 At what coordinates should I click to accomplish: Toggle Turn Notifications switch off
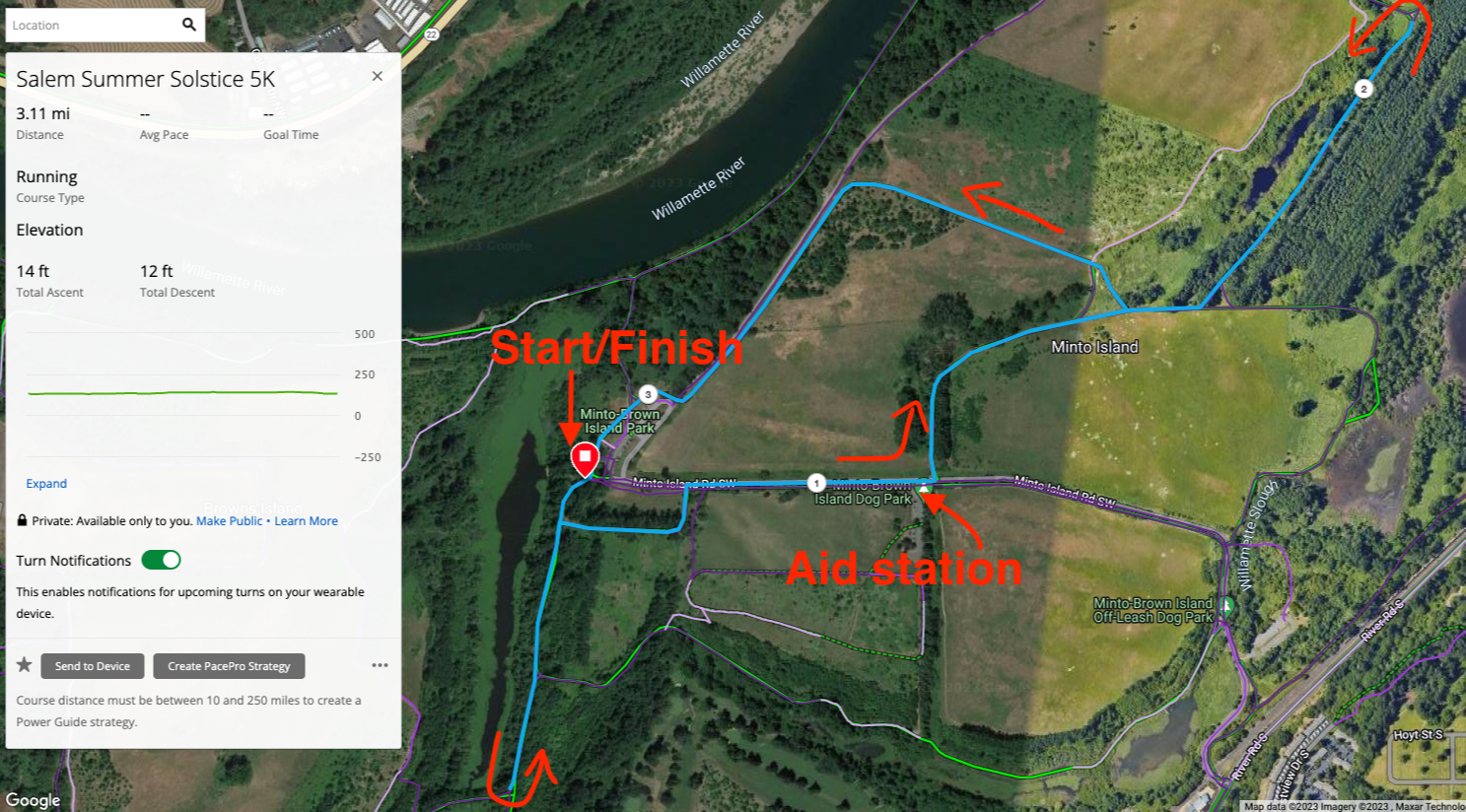[161, 560]
